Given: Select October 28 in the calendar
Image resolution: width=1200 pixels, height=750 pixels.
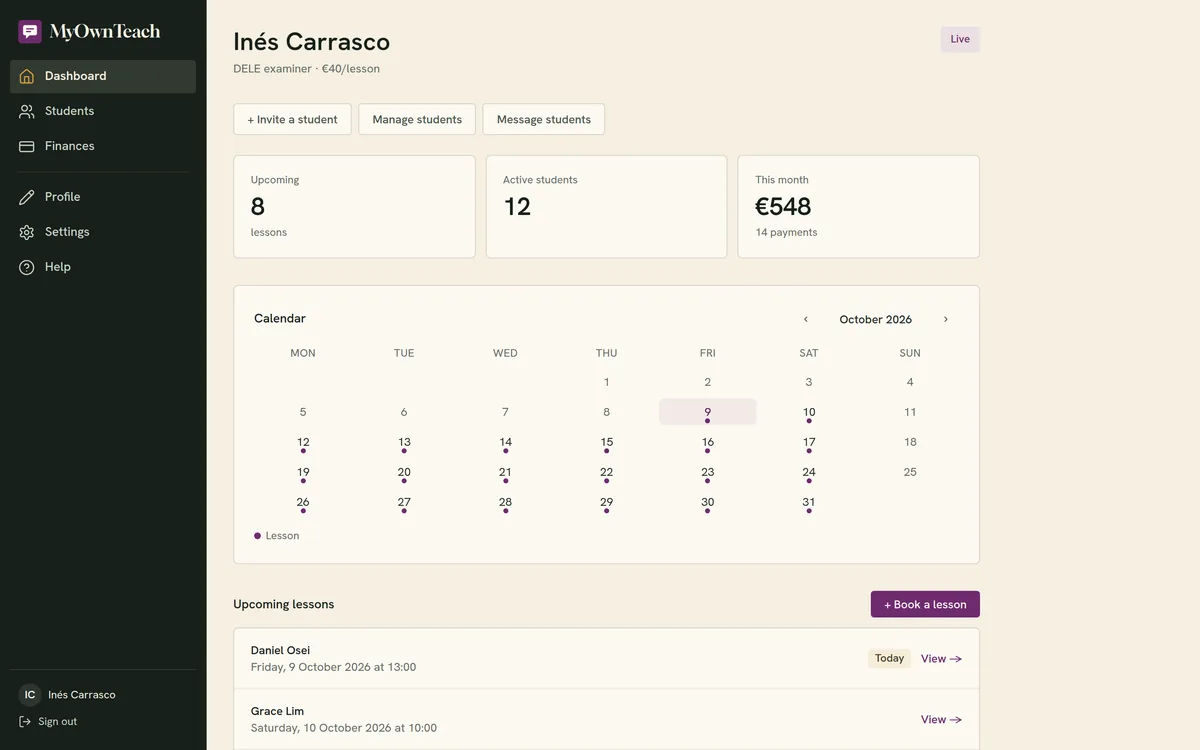Looking at the screenshot, I should tap(505, 502).
